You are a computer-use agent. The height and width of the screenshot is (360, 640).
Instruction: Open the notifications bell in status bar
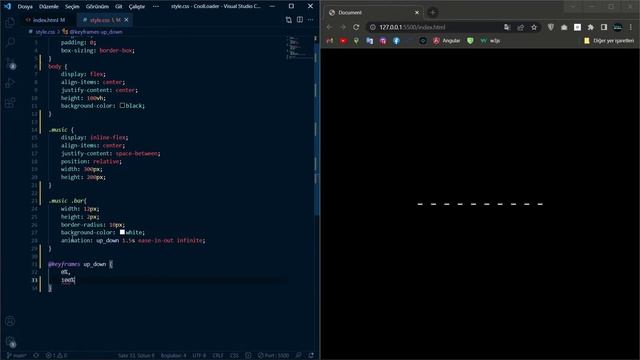tap(311, 356)
